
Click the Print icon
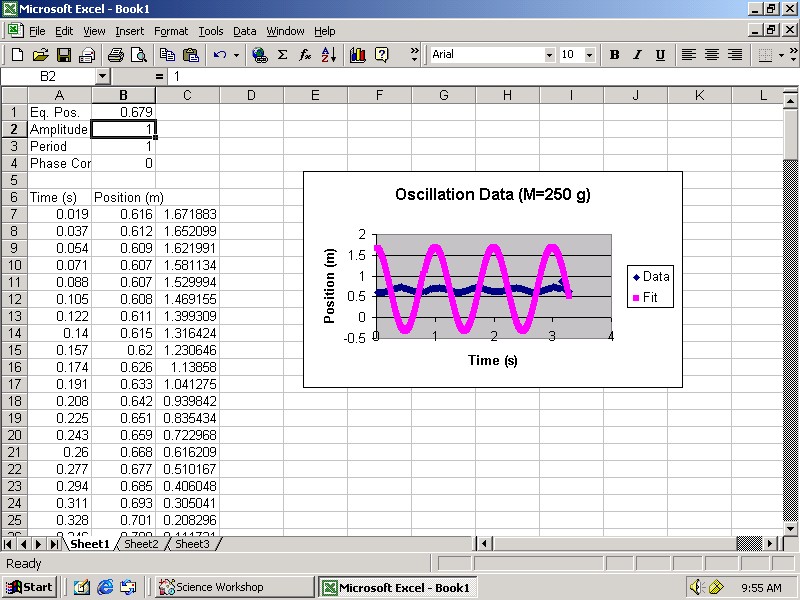click(115, 55)
